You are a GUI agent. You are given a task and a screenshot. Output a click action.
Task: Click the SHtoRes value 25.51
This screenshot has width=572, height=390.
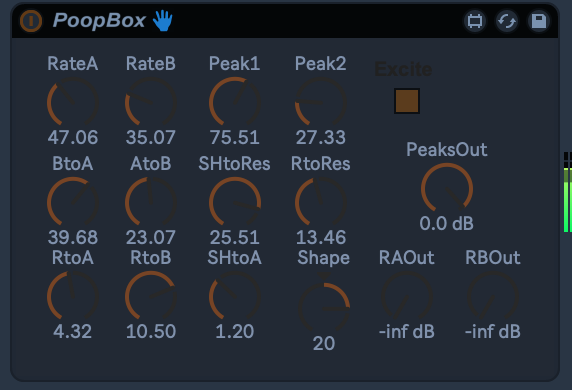tap(235, 238)
